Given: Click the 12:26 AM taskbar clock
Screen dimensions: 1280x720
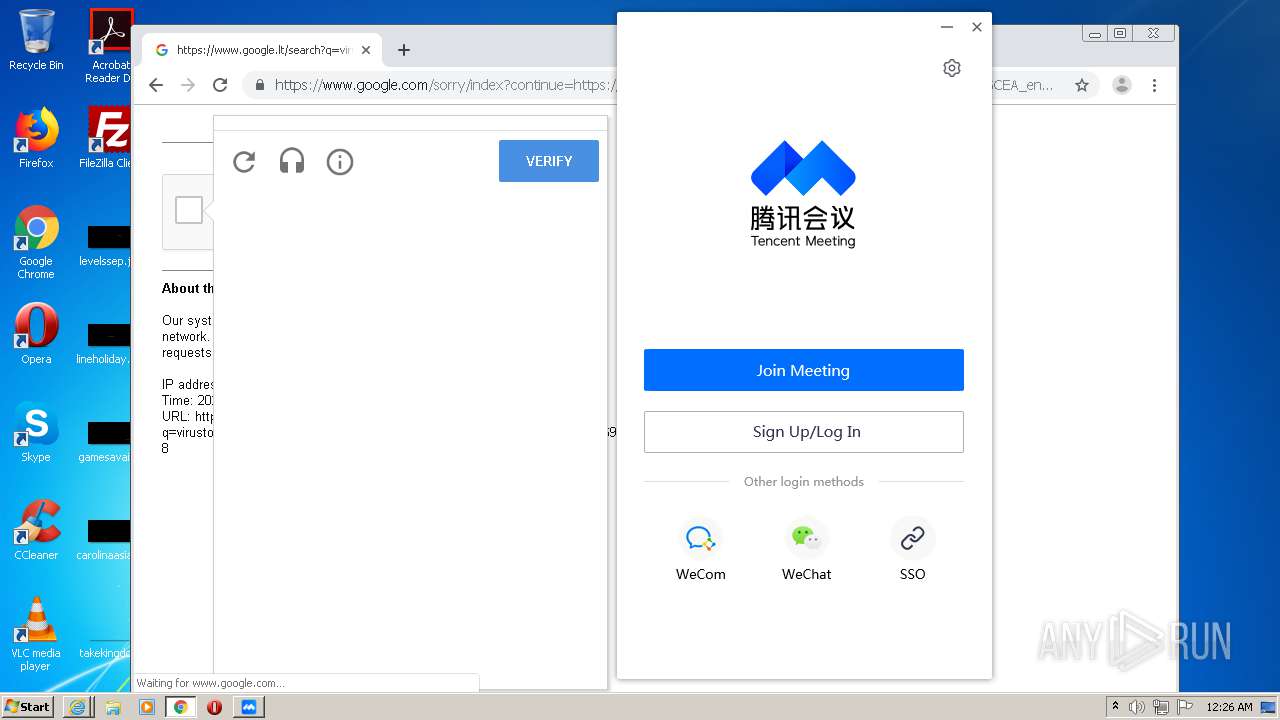Looking at the screenshot, I should pos(1229,707).
